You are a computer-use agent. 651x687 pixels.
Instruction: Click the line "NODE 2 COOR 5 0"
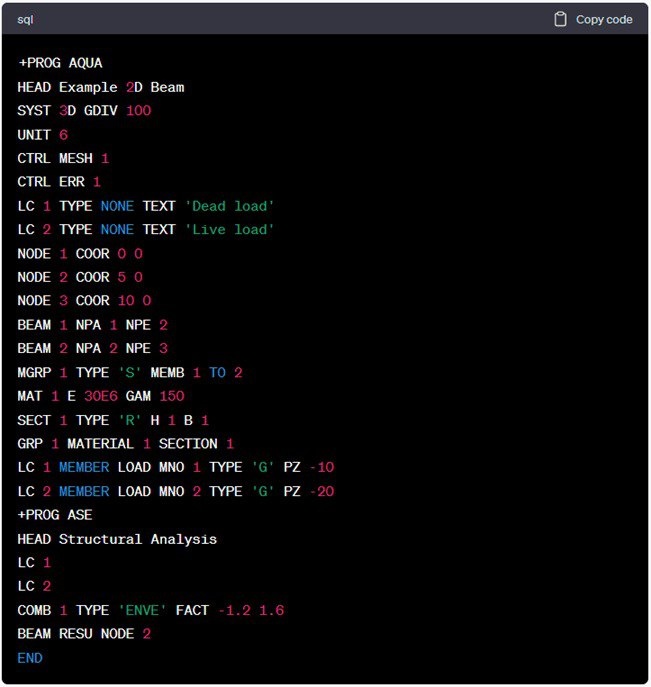tap(80, 277)
